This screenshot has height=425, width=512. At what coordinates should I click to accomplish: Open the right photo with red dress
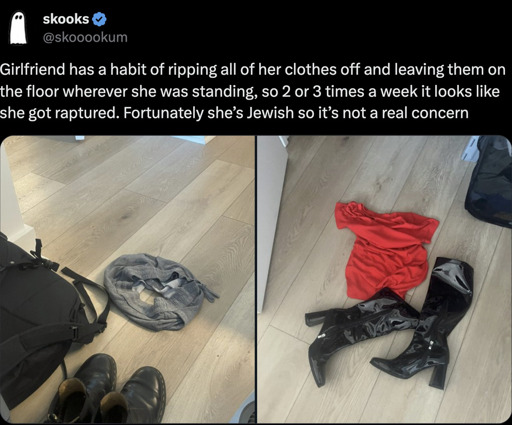tap(385, 279)
